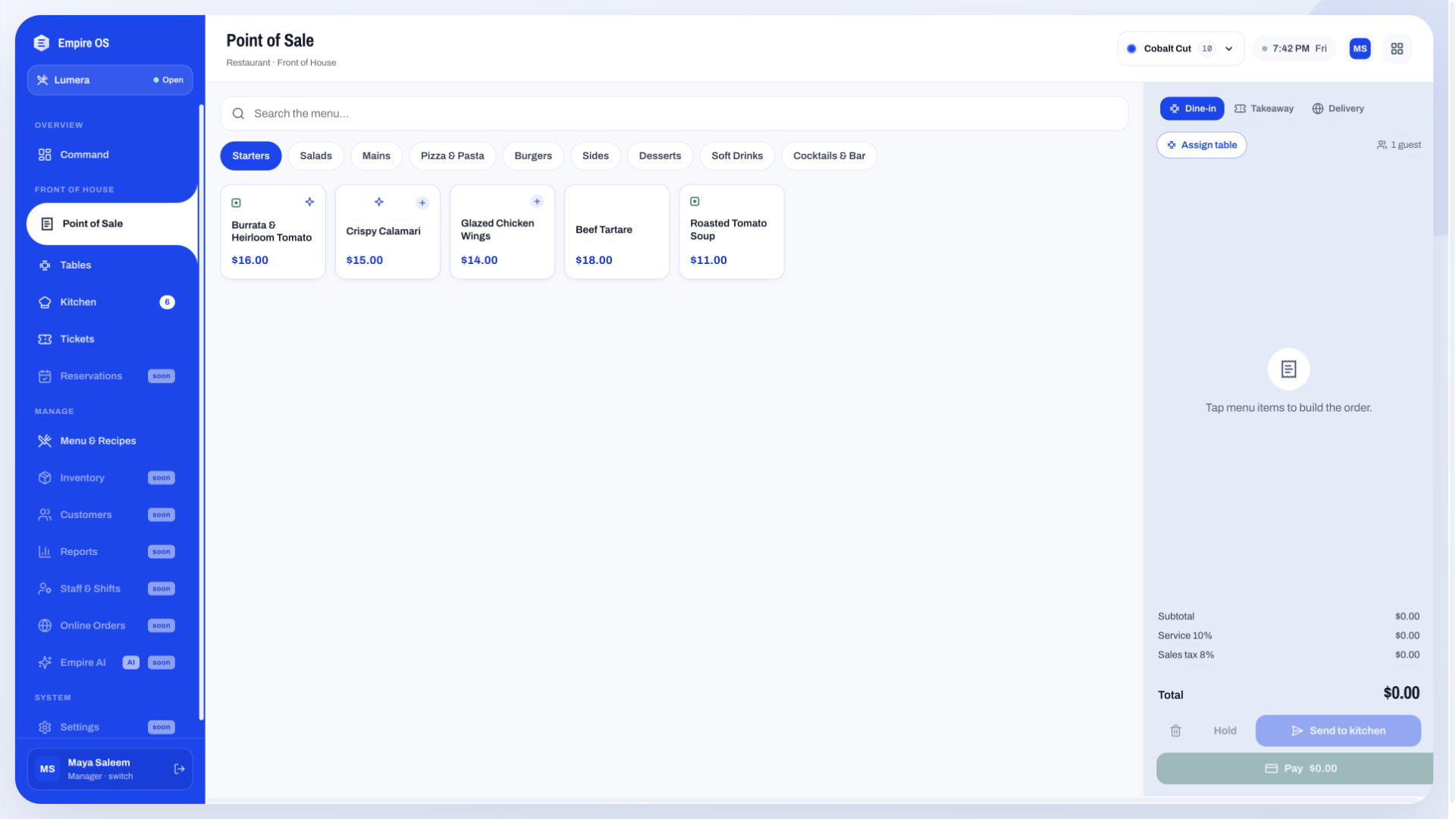Select the Cocktails & Bar category tab

[829, 156]
